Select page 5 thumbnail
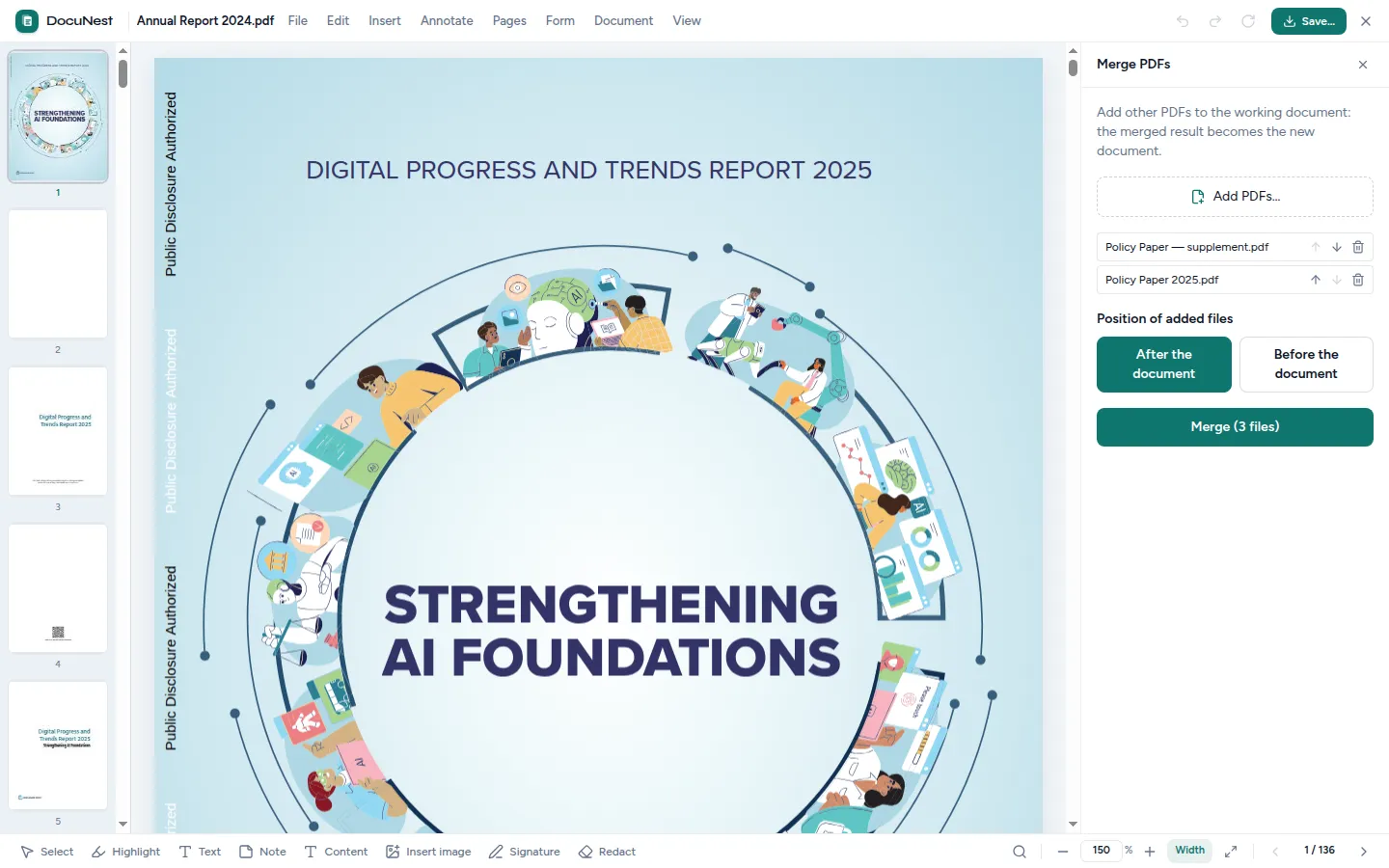The height and width of the screenshot is (868, 1389). (x=58, y=746)
